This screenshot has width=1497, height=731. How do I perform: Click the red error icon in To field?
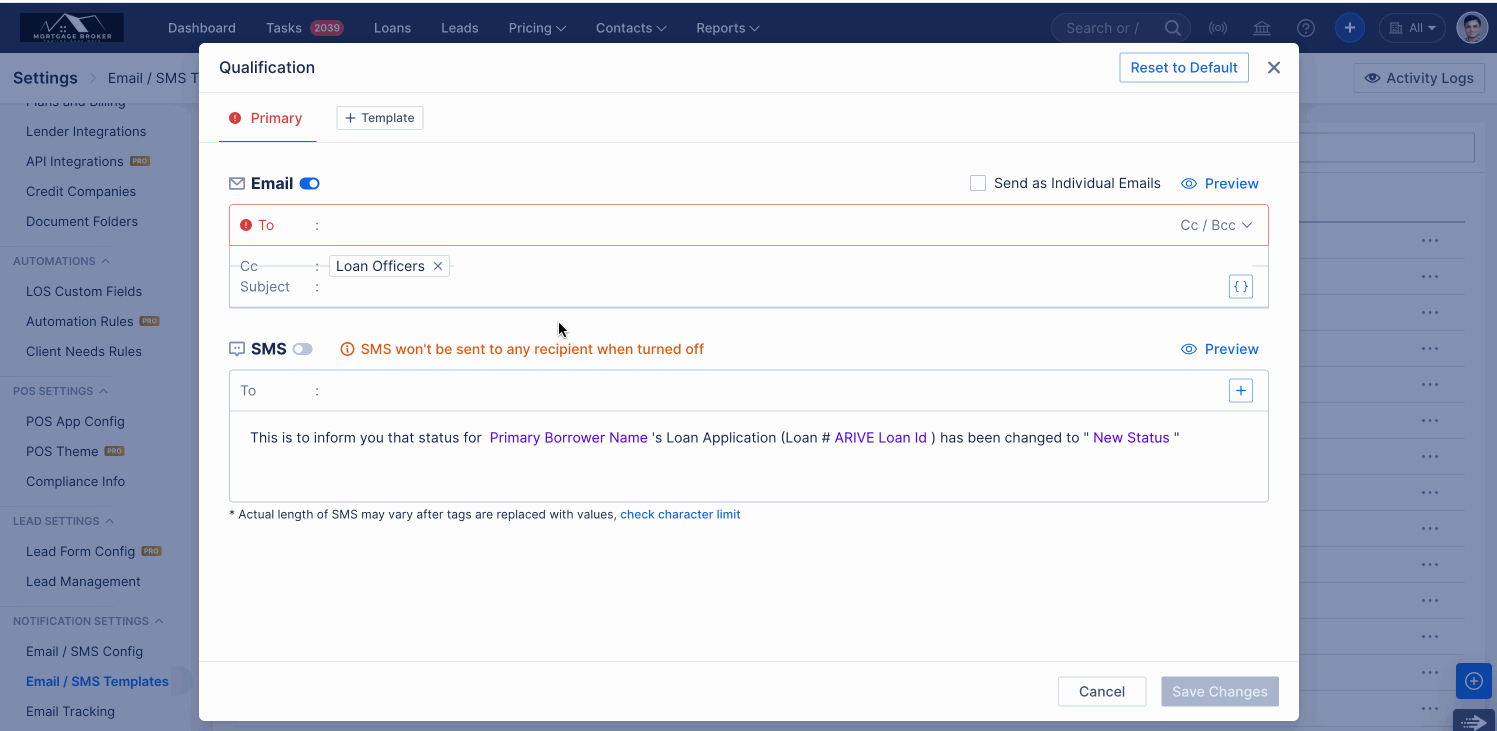(246, 225)
